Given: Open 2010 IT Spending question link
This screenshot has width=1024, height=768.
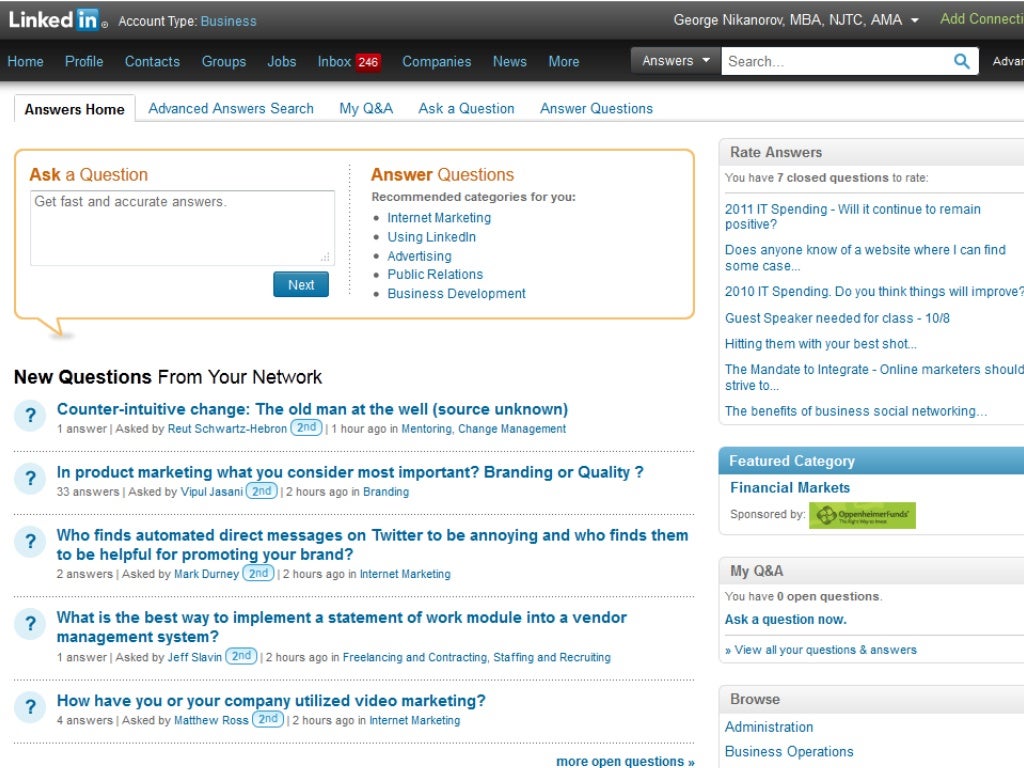Looking at the screenshot, I should [872, 291].
